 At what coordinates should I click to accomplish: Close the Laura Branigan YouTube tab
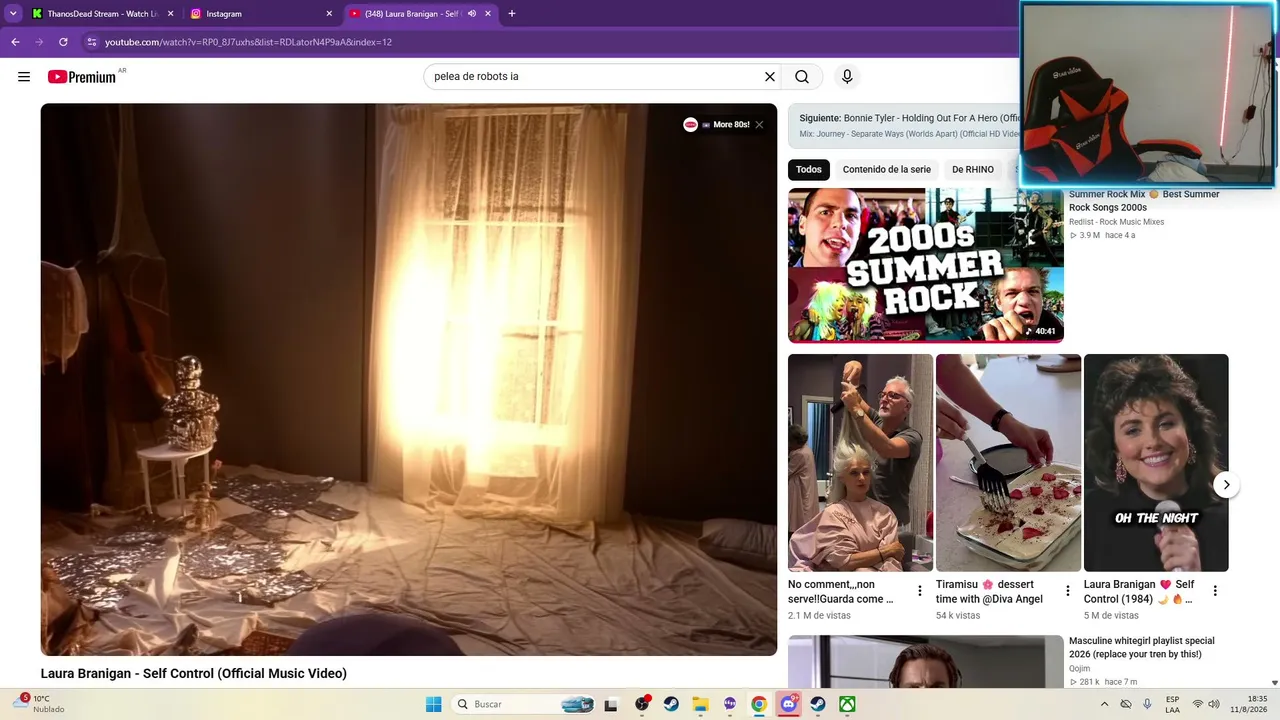click(x=488, y=14)
